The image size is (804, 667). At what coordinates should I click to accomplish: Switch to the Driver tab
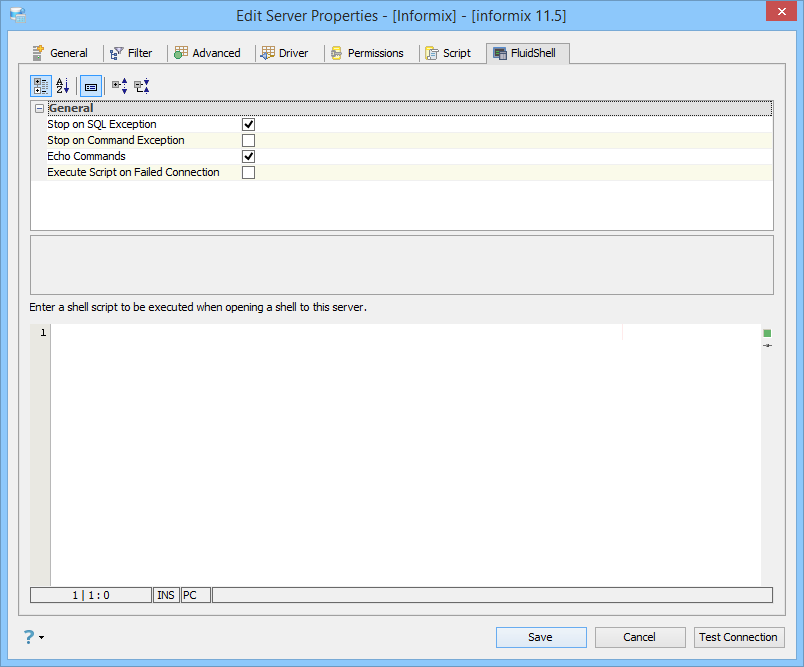pyautogui.click(x=285, y=53)
